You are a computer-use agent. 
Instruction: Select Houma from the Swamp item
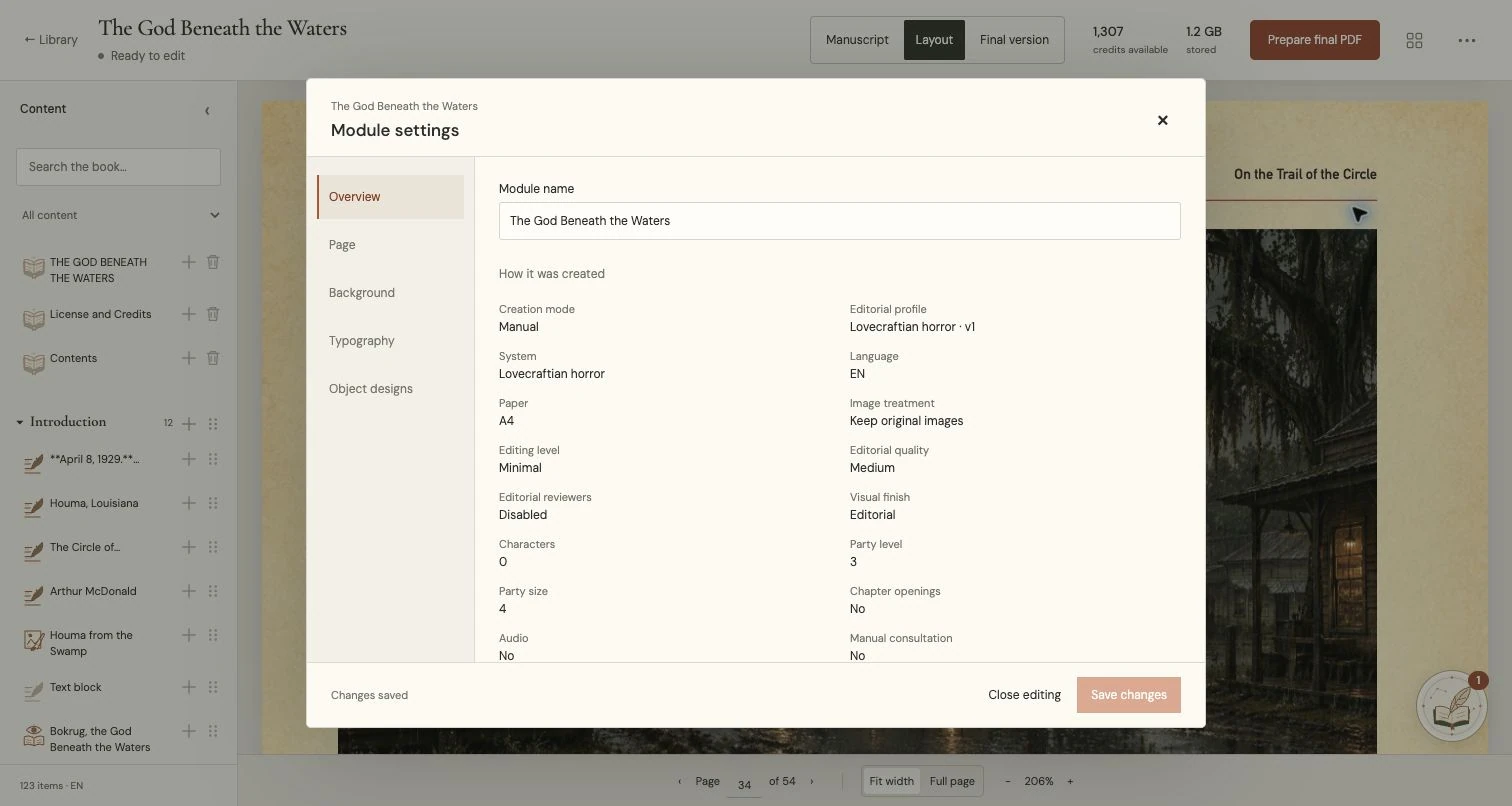91,643
